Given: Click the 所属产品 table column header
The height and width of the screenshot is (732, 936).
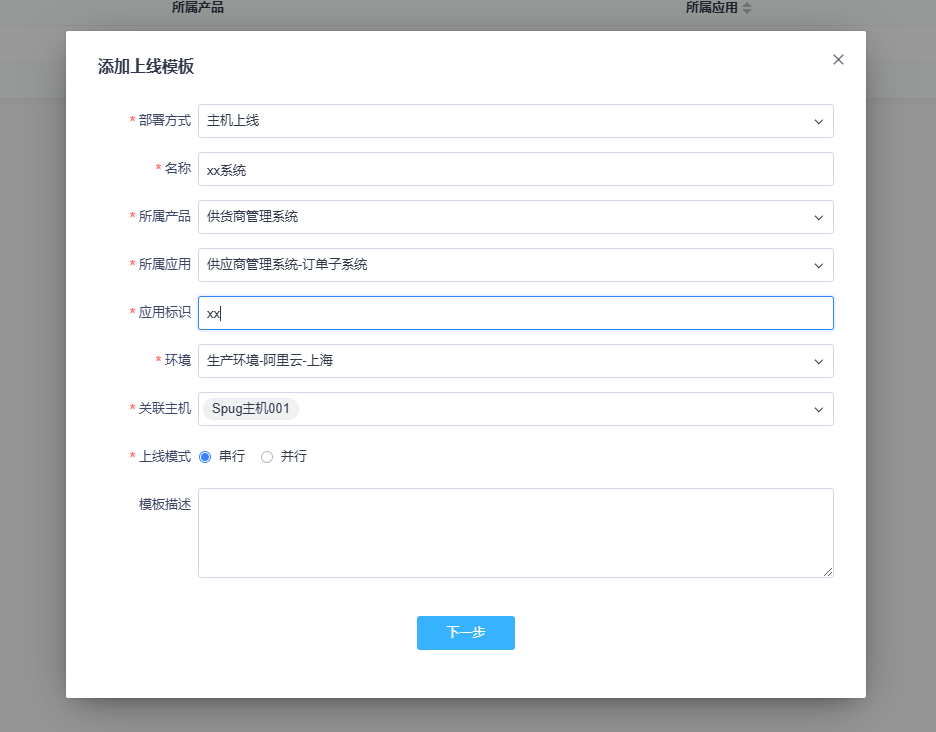Looking at the screenshot, I should (198, 8).
